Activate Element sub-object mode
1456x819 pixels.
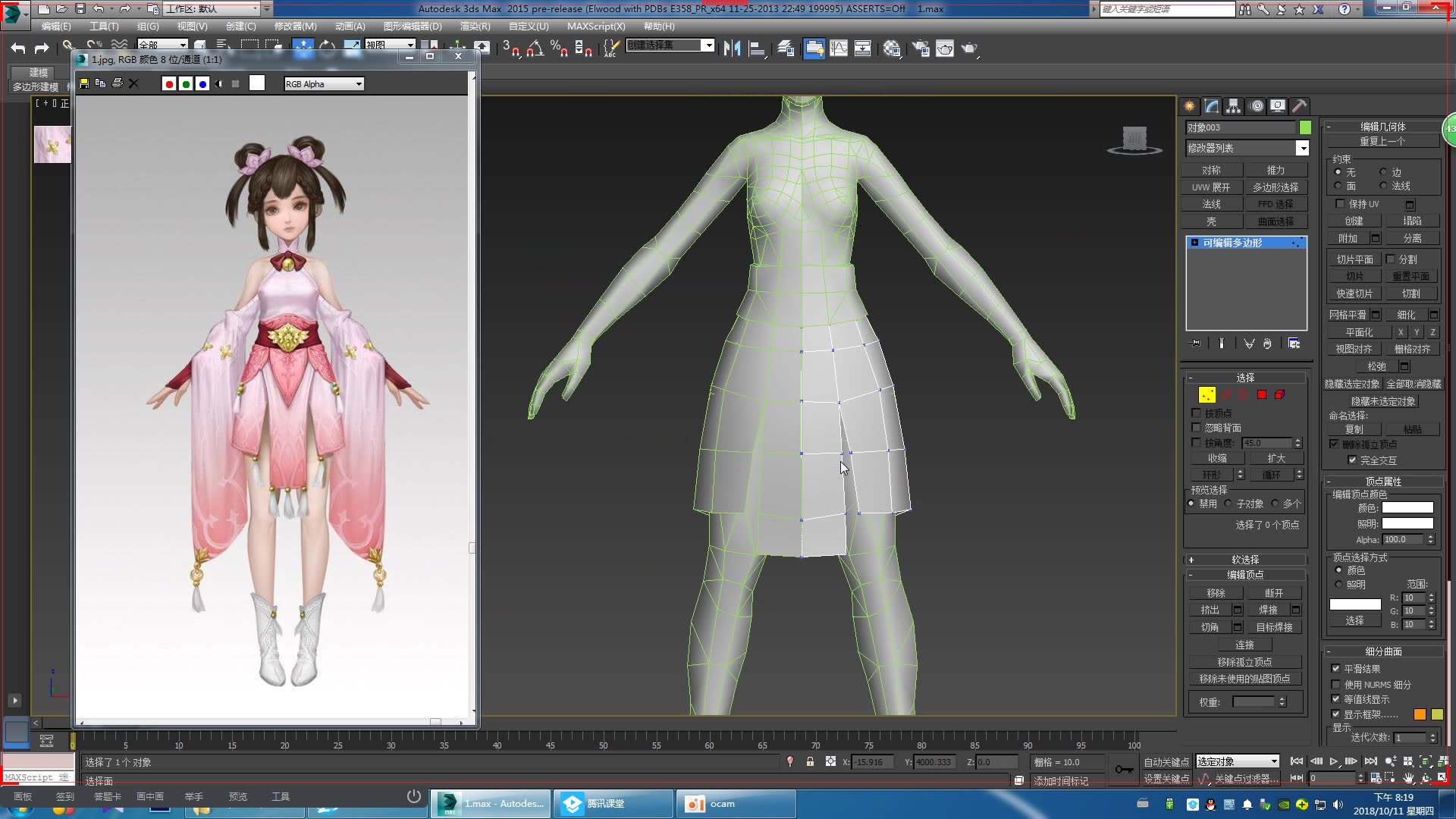coord(1279,394)
